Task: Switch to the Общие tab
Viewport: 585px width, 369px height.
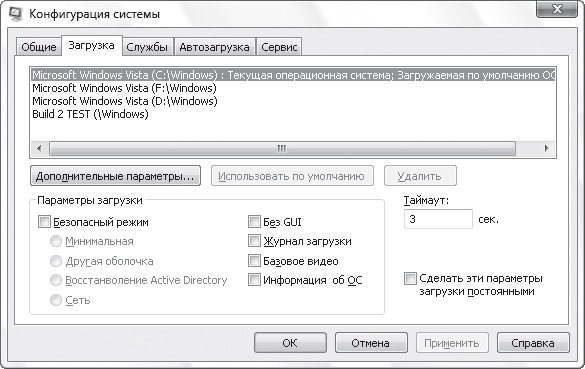Action: tap(39, 47)
